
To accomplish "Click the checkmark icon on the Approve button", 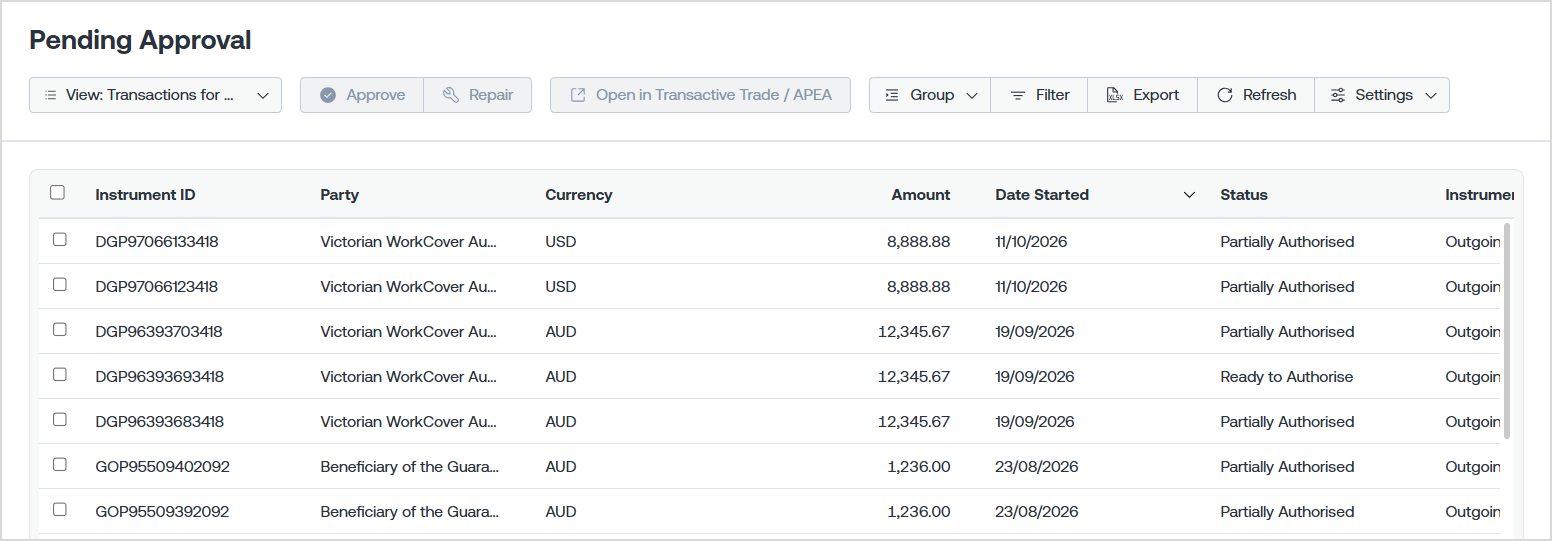I will pyautogui.click(x=328, y=95).
